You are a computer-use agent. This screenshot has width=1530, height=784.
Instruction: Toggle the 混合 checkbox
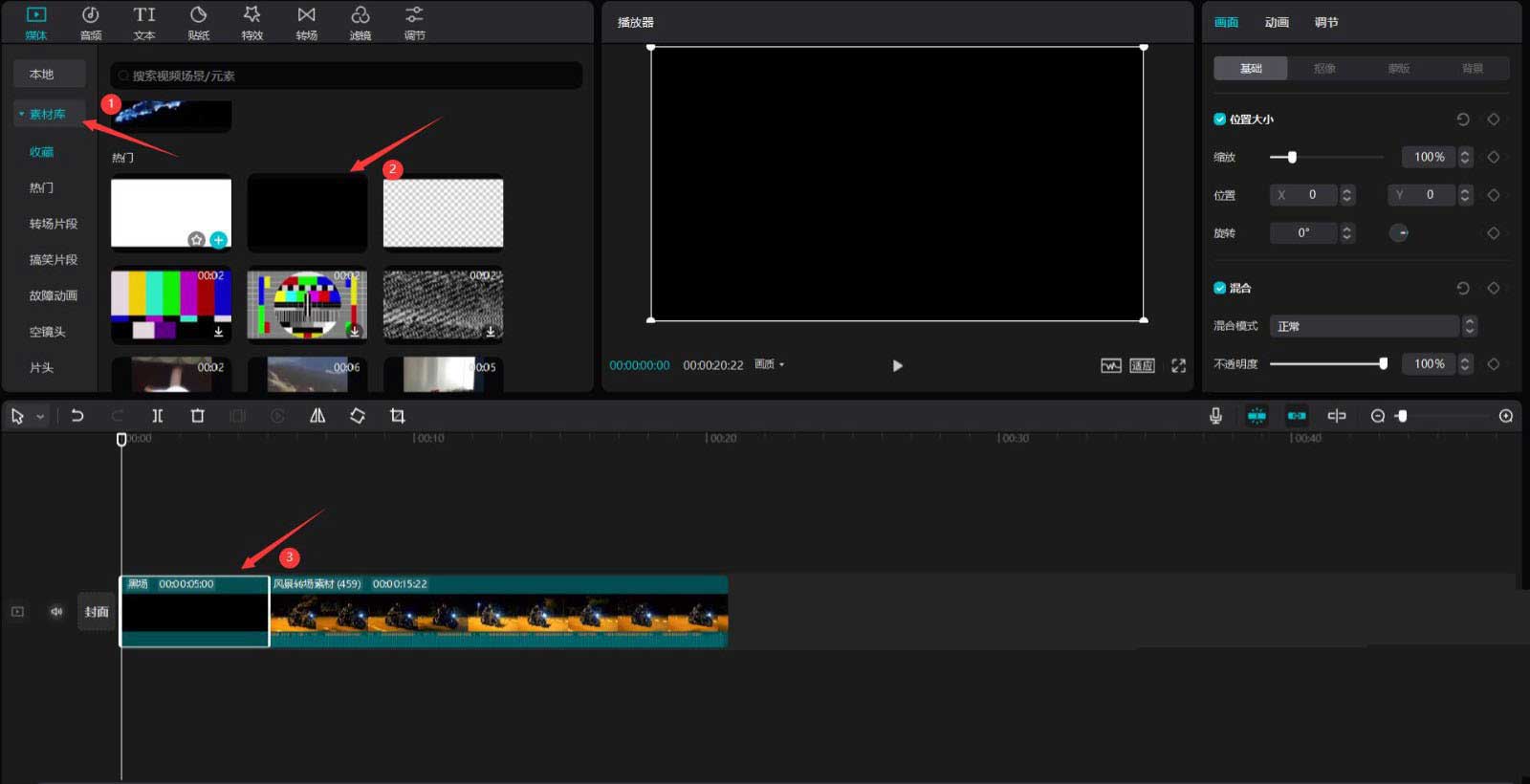(1219, 288)
